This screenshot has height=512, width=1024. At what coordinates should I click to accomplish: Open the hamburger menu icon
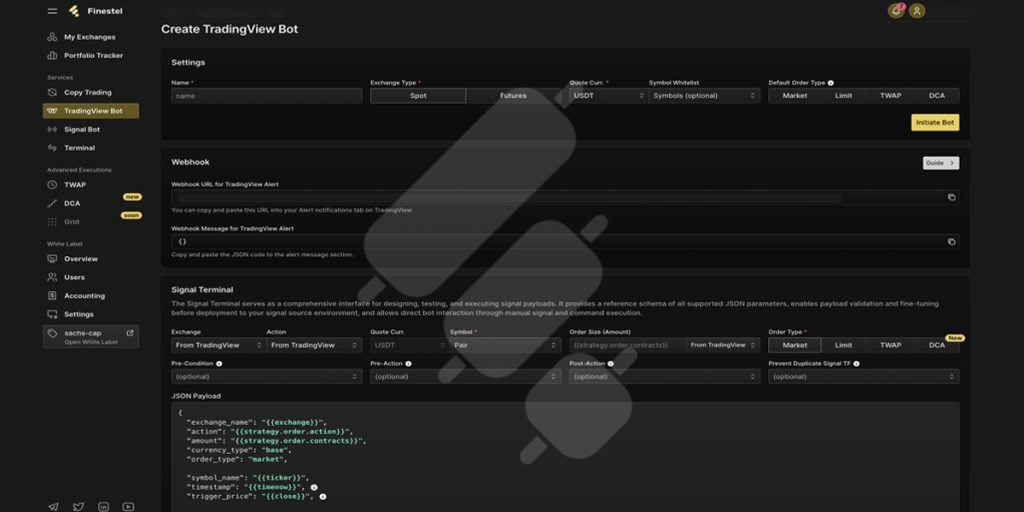[x=52, y=11]
